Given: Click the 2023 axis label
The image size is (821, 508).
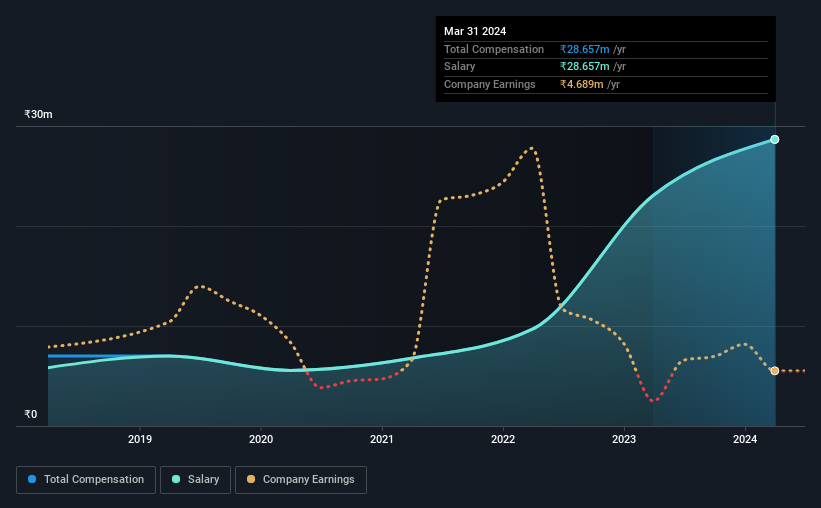Looking at the screenshot, I should point(624,439).
